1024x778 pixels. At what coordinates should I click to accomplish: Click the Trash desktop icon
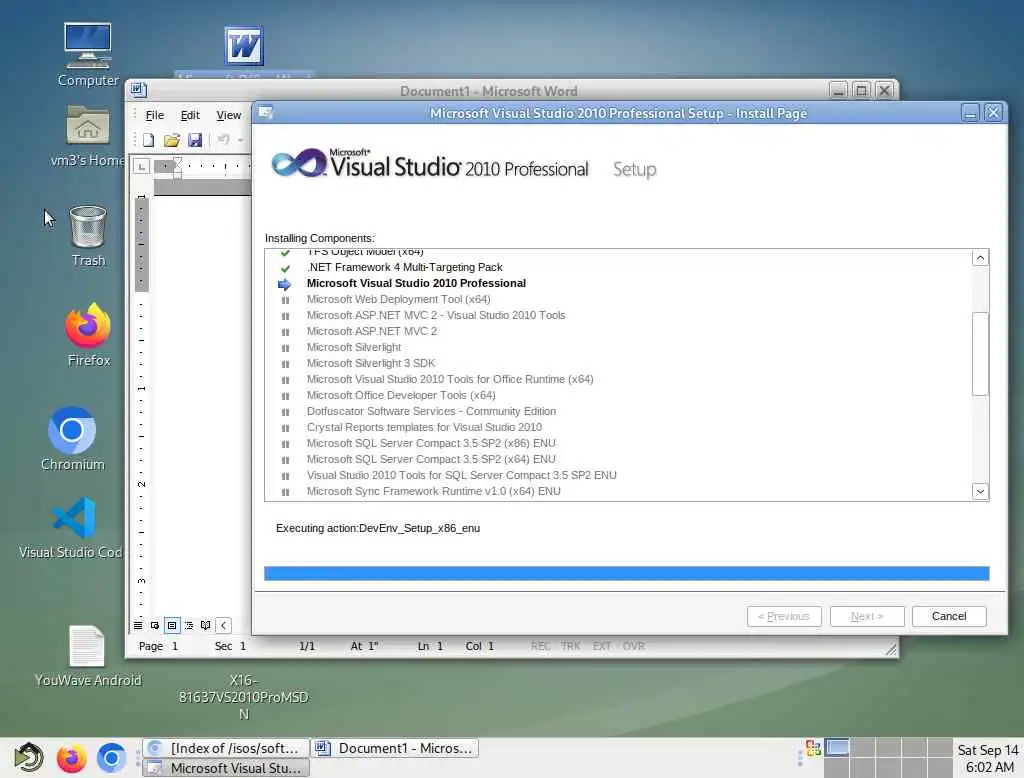pos(88,236)
